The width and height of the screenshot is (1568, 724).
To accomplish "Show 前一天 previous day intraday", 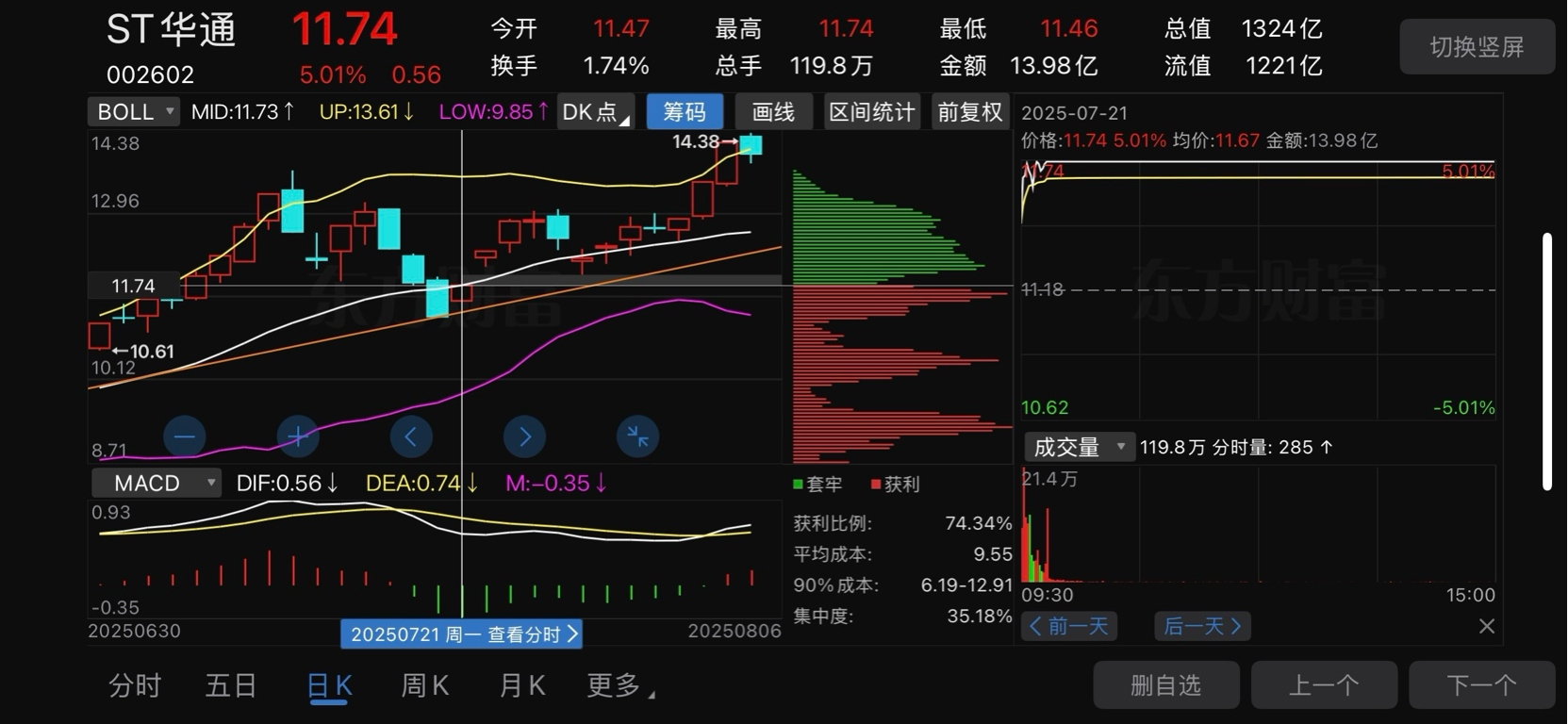I will tap(1070, 626).
